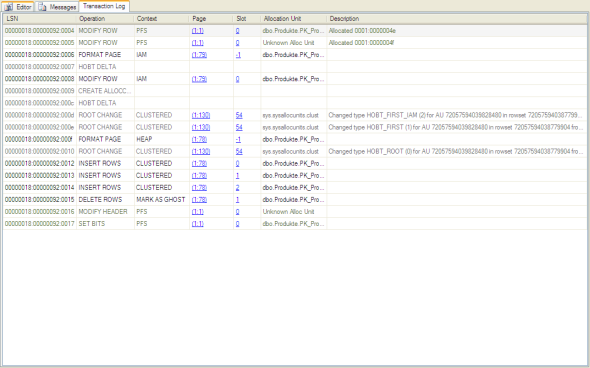Image resolution: width=590 pixels, height=368 pixels.
Task: Open page link (1:130) in LSN ...000d row
Action: coord(201,115)
